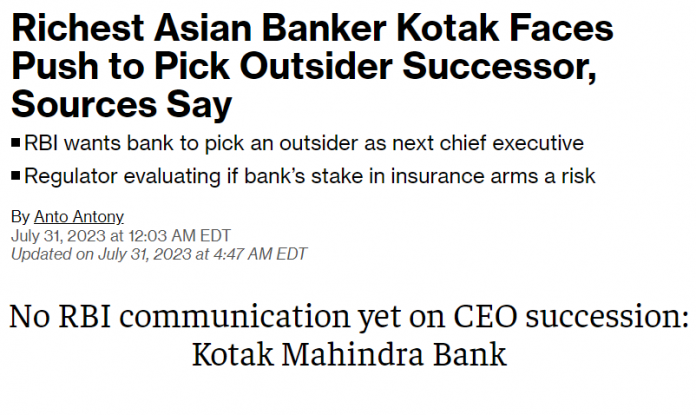Viewport: 696px width, 415px height.
Task: Click the 'By' label before the author name
Action: click(x=20, y=217)
